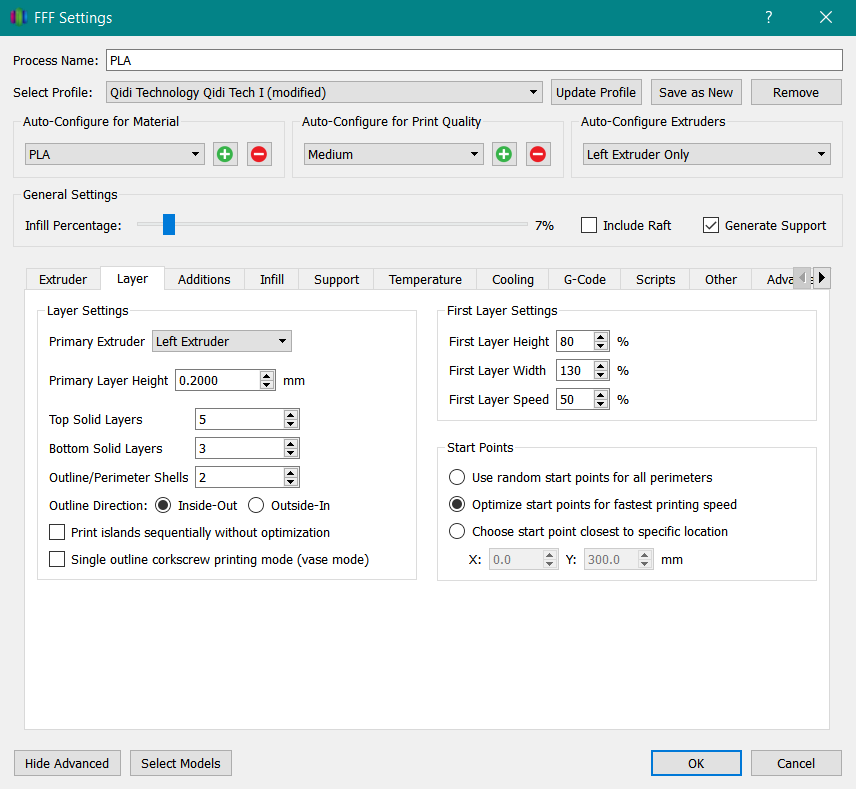Viewport: 856px width, 789px height.
Task: Add a print quality preset via green plus
Action: coord(504,155)
